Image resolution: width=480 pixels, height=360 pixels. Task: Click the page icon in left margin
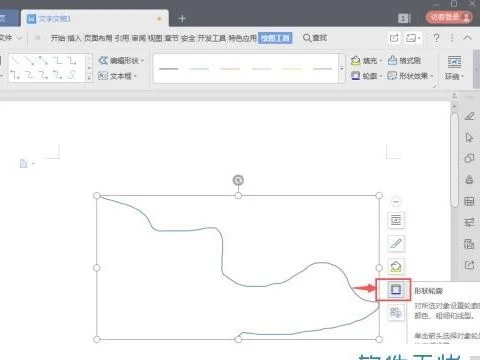click(23, 163)
